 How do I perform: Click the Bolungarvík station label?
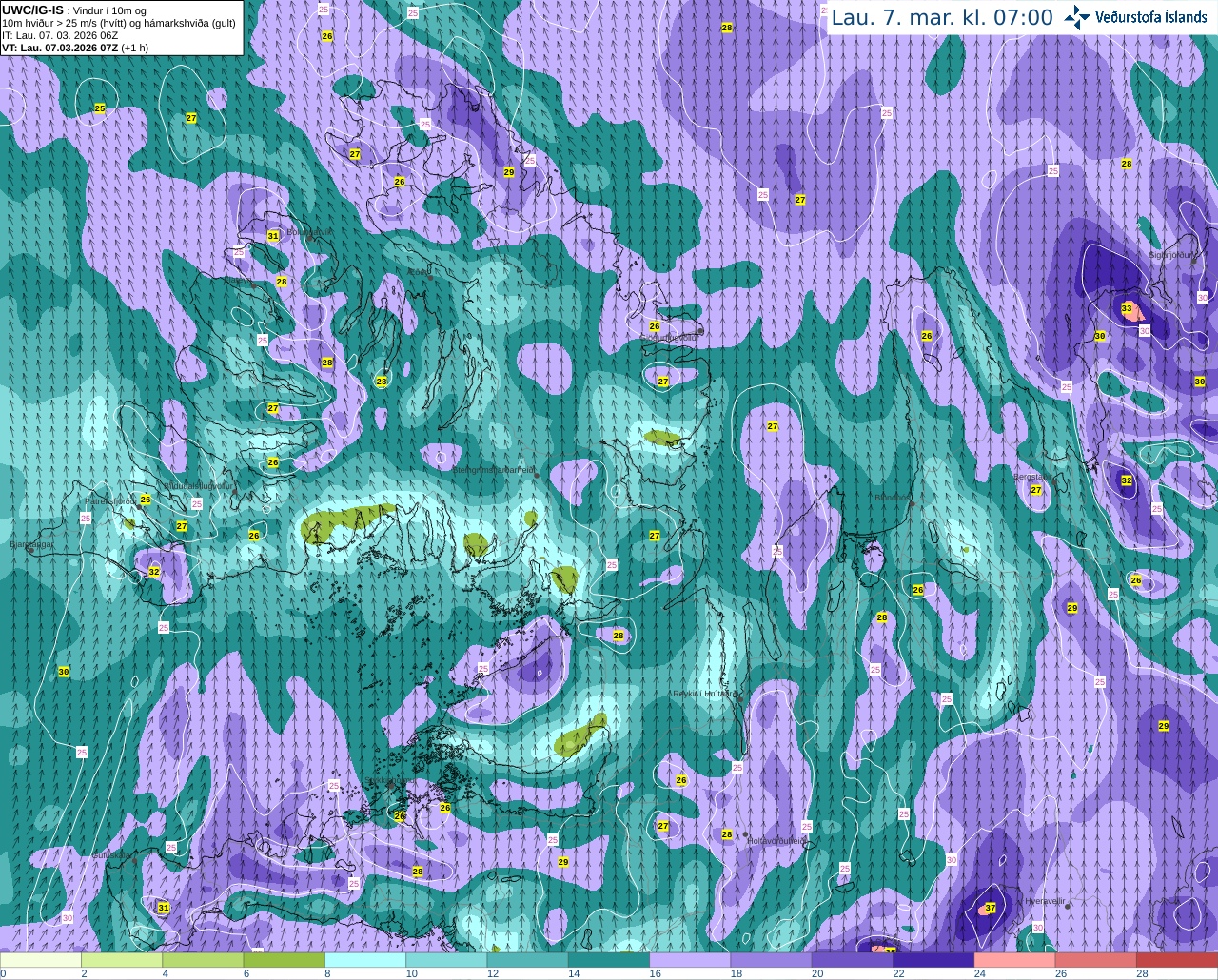click(310, 231)
